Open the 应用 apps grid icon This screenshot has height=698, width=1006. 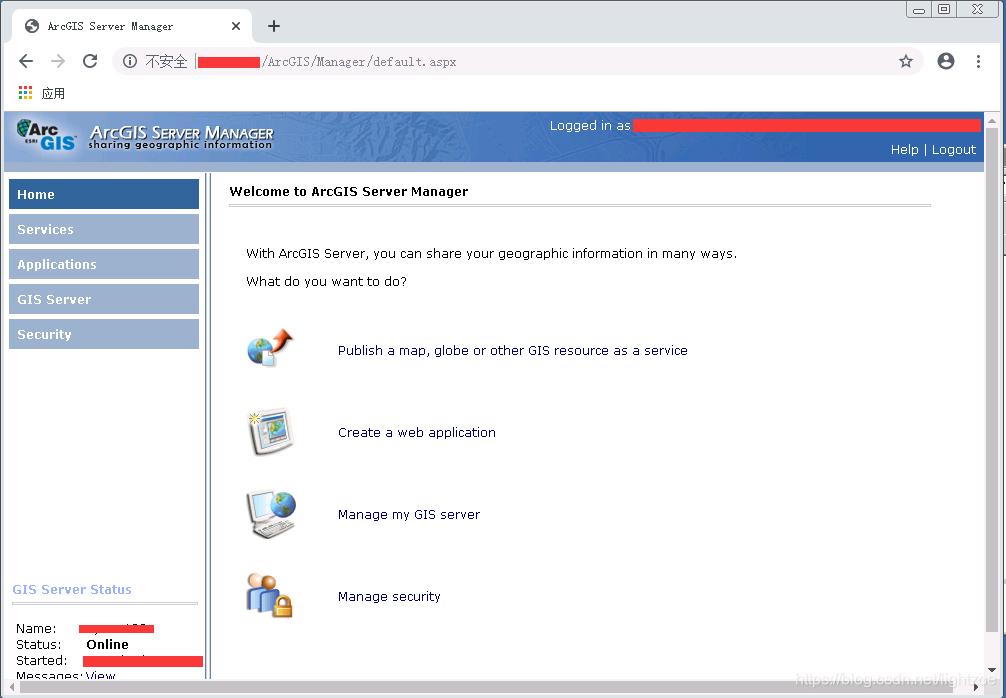coord(25,93)
